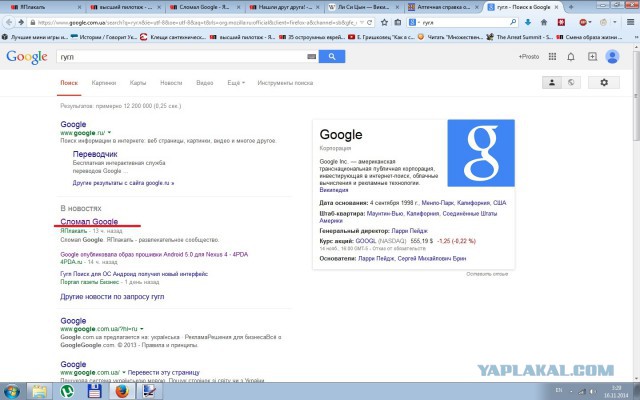The width and height of the screenshot is (640, 400).
Task: Open Google notifications bell icon
Action: tap(571, 57)
